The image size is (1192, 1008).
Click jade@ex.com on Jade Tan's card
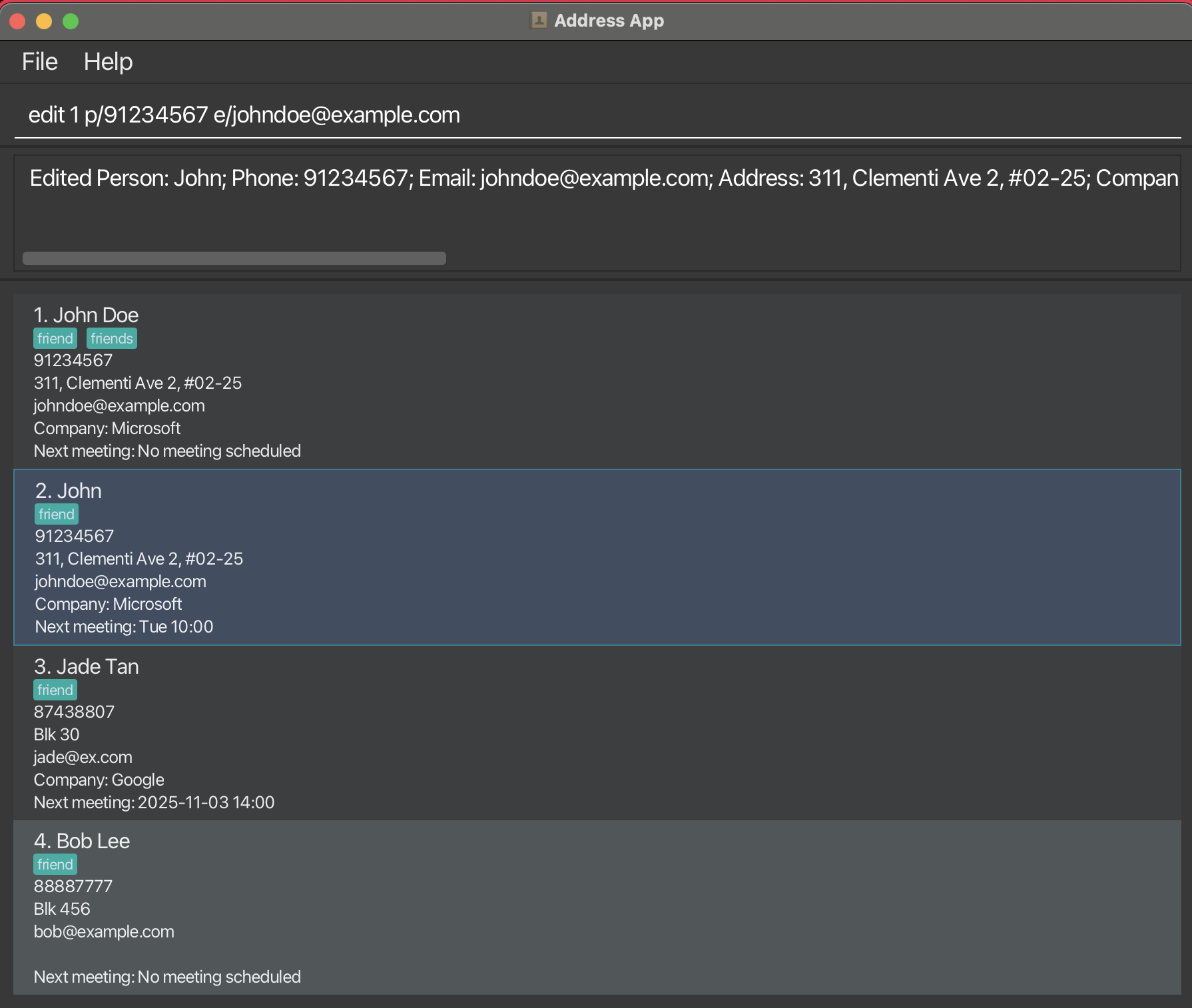point(83,757)
